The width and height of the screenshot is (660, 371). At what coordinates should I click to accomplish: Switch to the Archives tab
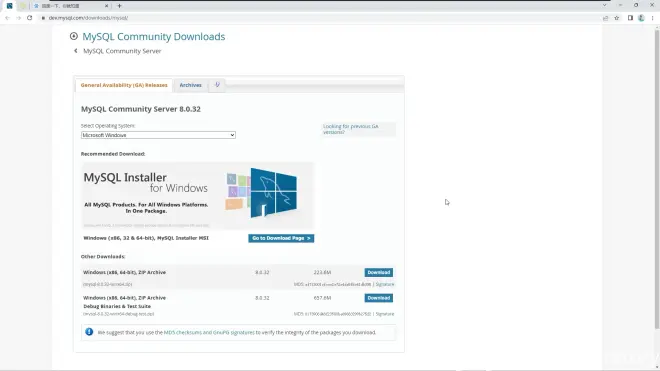coord(191,85)
